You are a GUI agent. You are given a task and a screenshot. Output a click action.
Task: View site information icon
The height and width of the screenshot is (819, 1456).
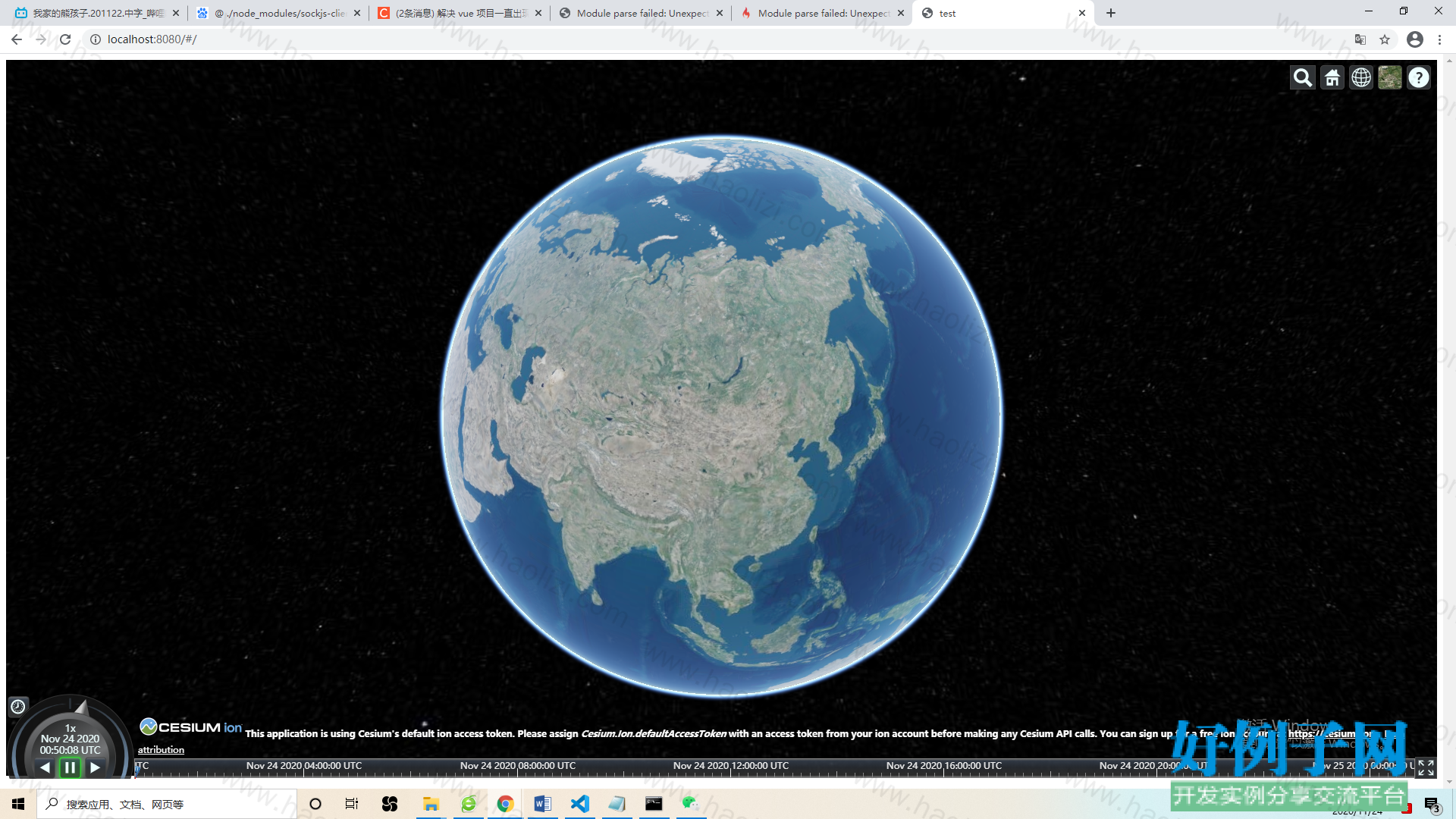coord(96,39)
